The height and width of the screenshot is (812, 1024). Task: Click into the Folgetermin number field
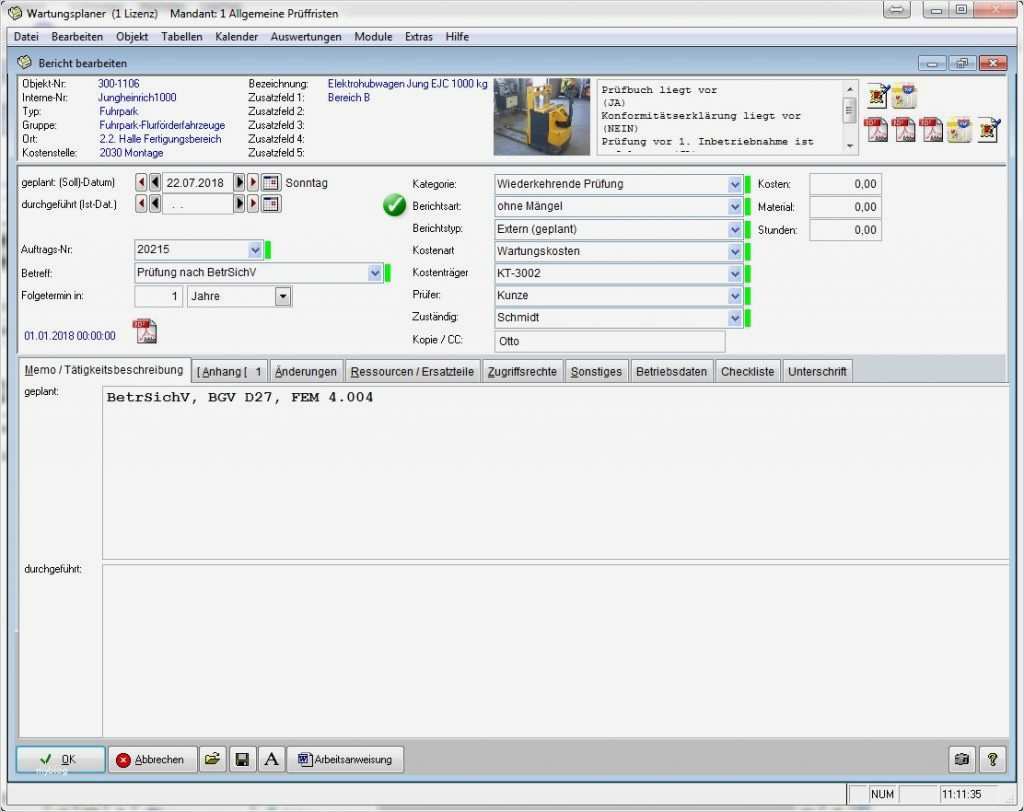(158, 296)
